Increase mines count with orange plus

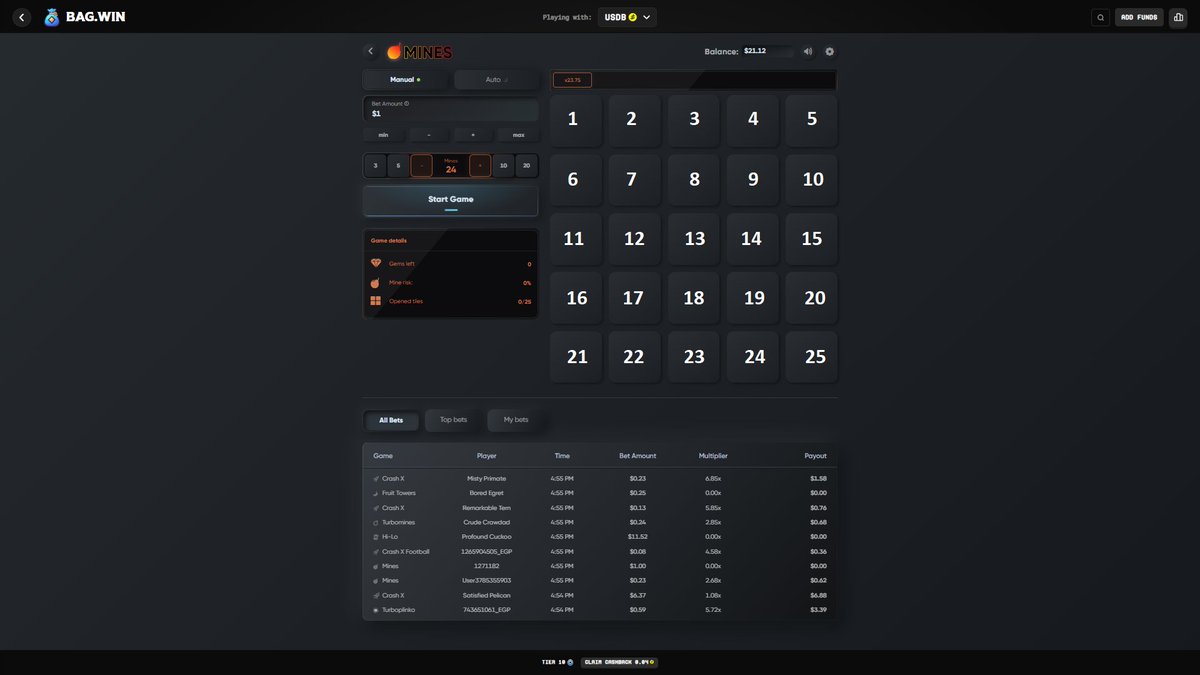(x=480, y=166)
